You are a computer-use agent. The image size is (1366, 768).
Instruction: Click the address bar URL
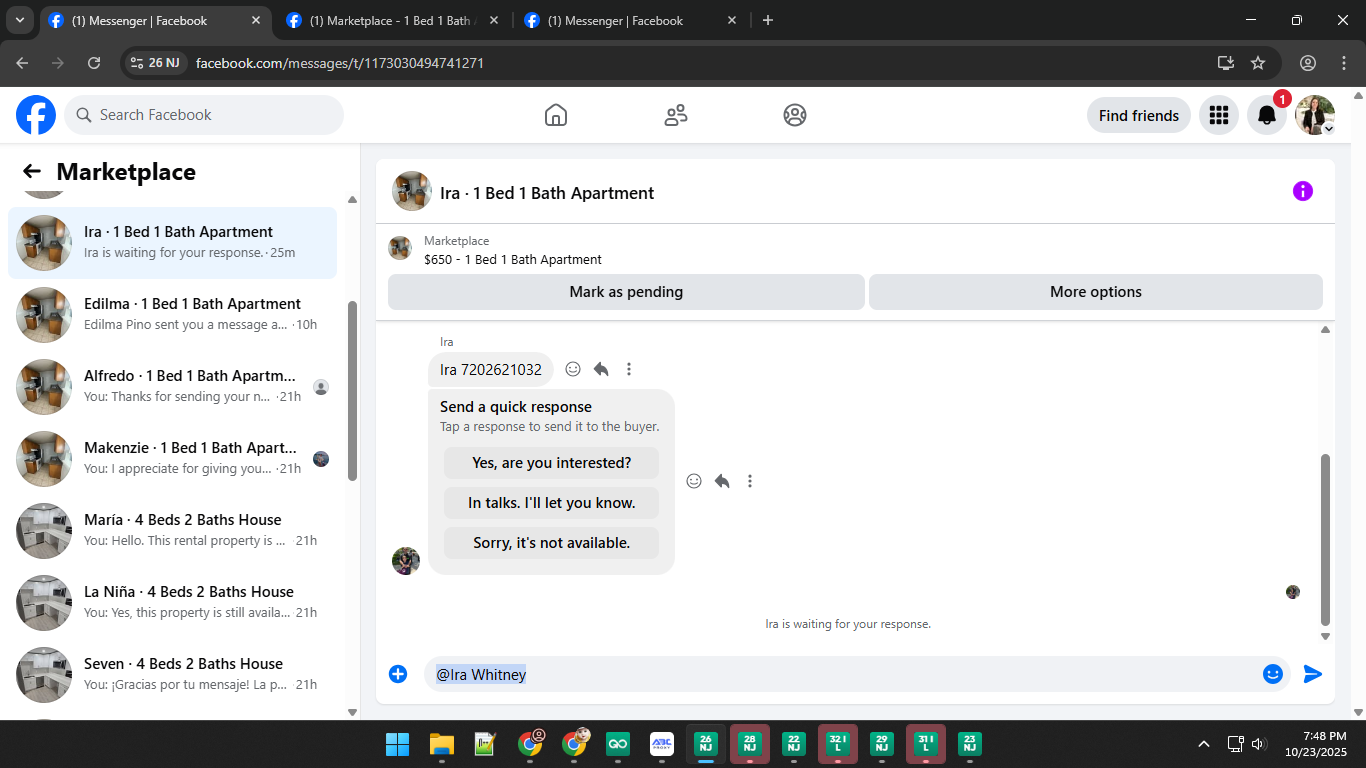click(340, 63)
